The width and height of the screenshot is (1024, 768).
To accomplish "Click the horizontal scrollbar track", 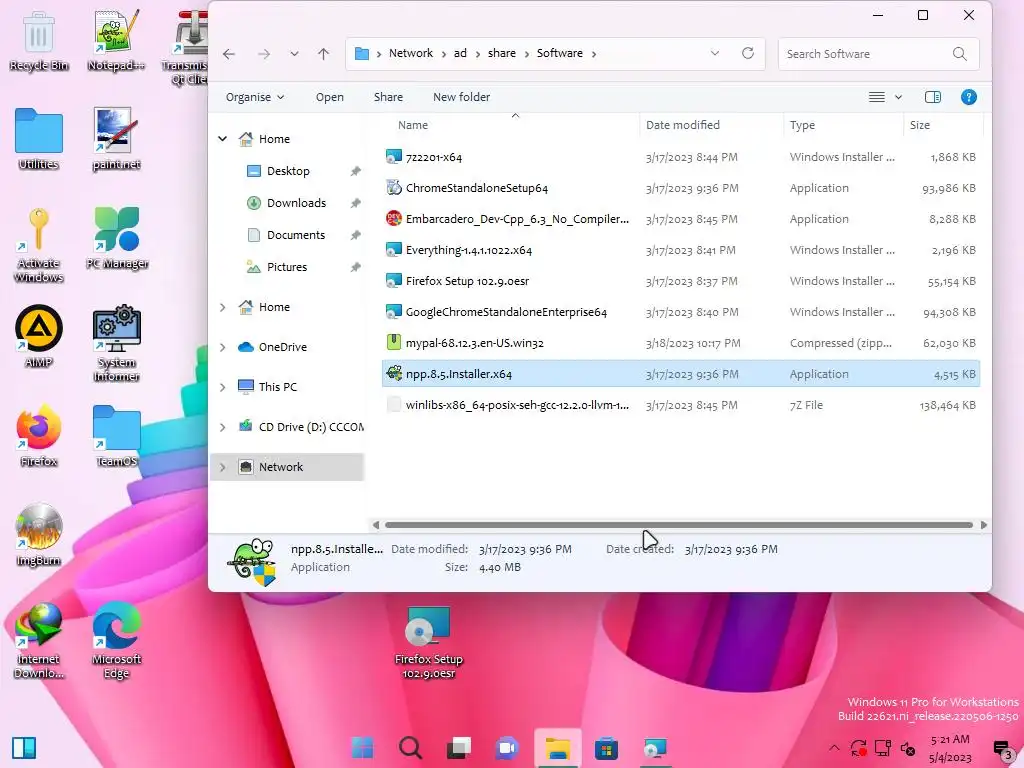I will pyautogui.click(x=679, y=525).
